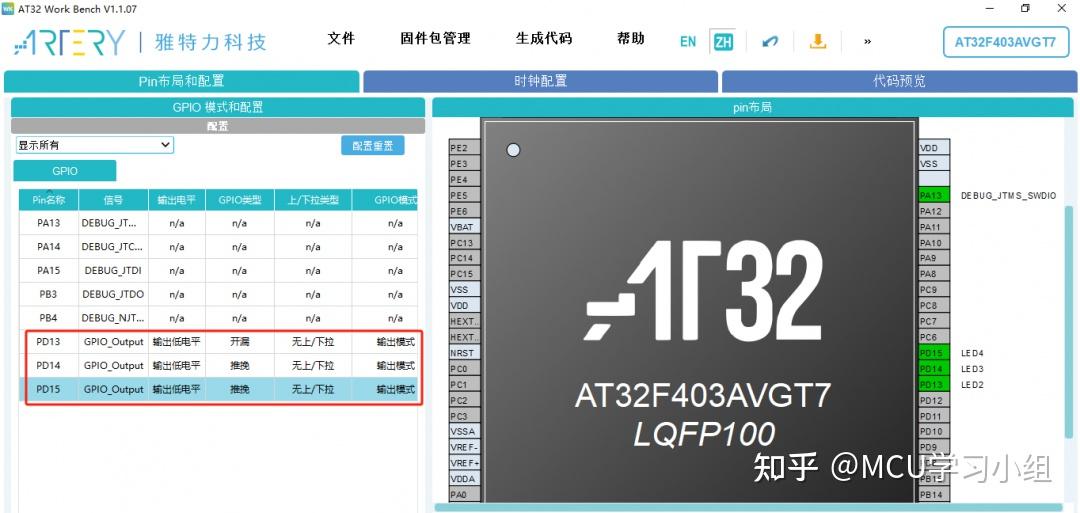
Task: Click the undo arrow toolbar icon
Action: coord(770,41)
